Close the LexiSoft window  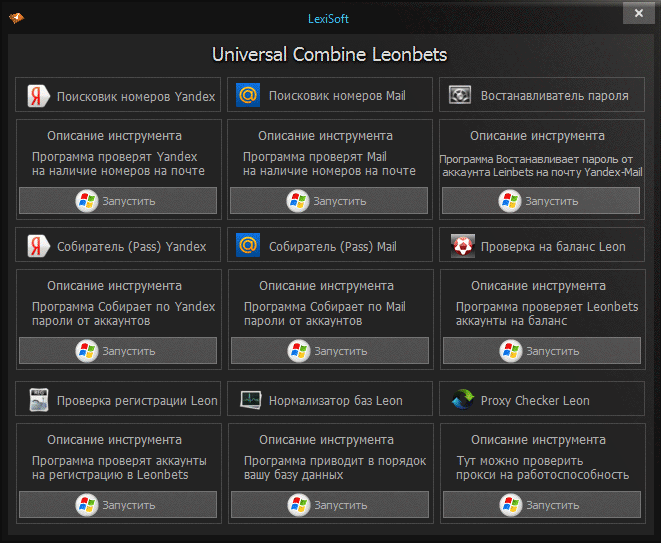coord(639,13)
